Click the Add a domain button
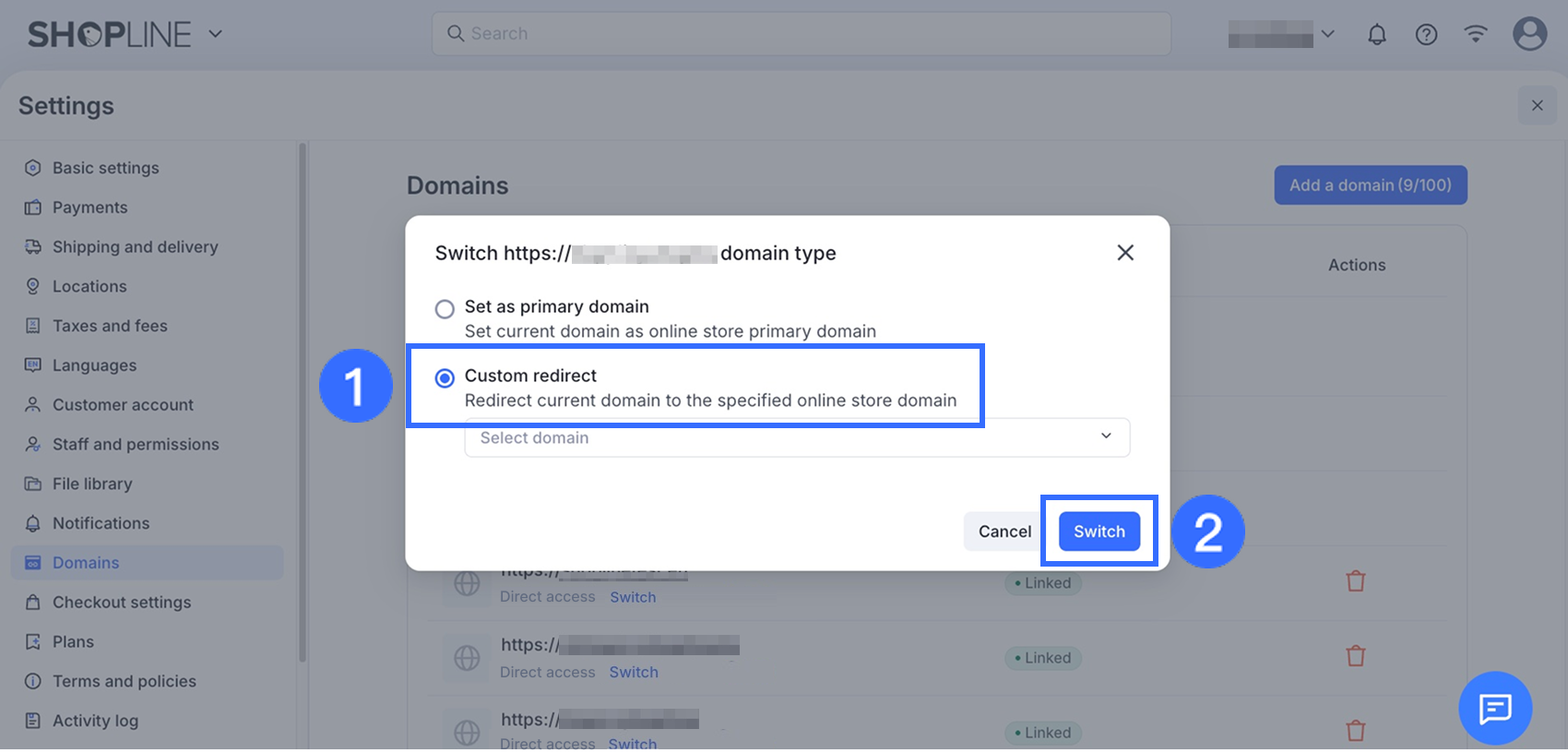Viewport: 1568px width, 753px height. [1370, 185]
